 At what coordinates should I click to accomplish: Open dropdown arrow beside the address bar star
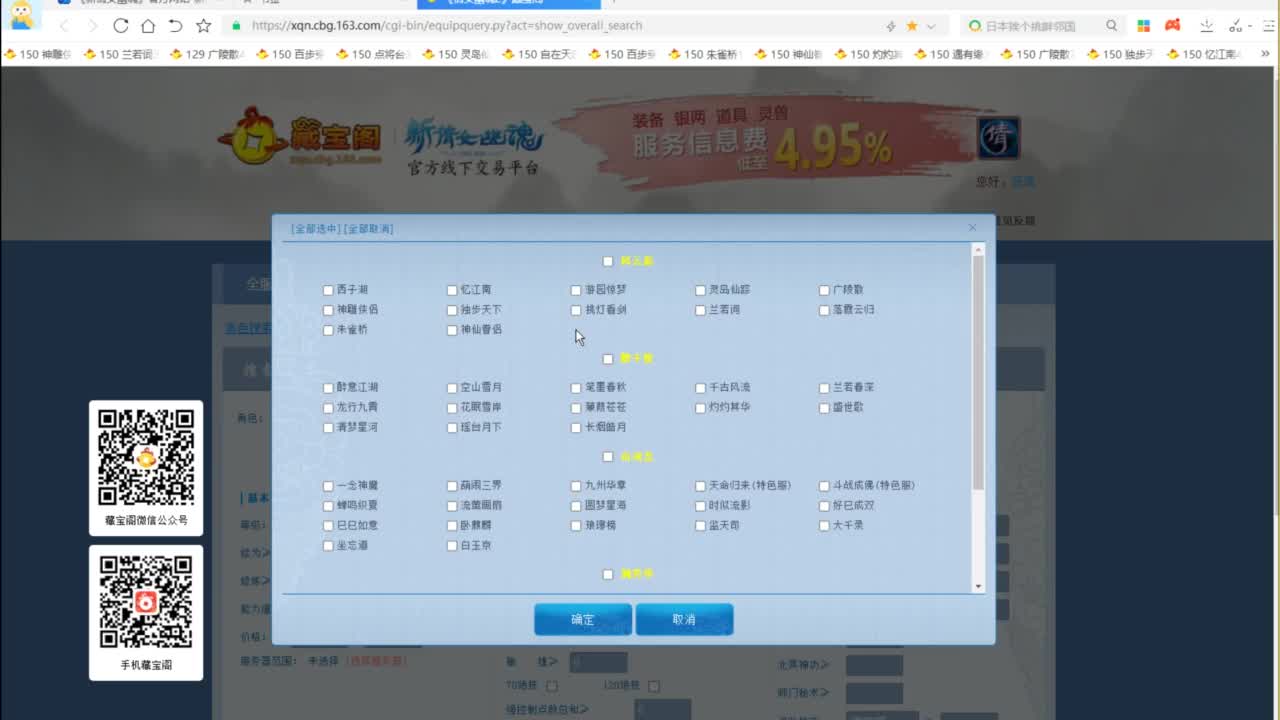(931, 26)
